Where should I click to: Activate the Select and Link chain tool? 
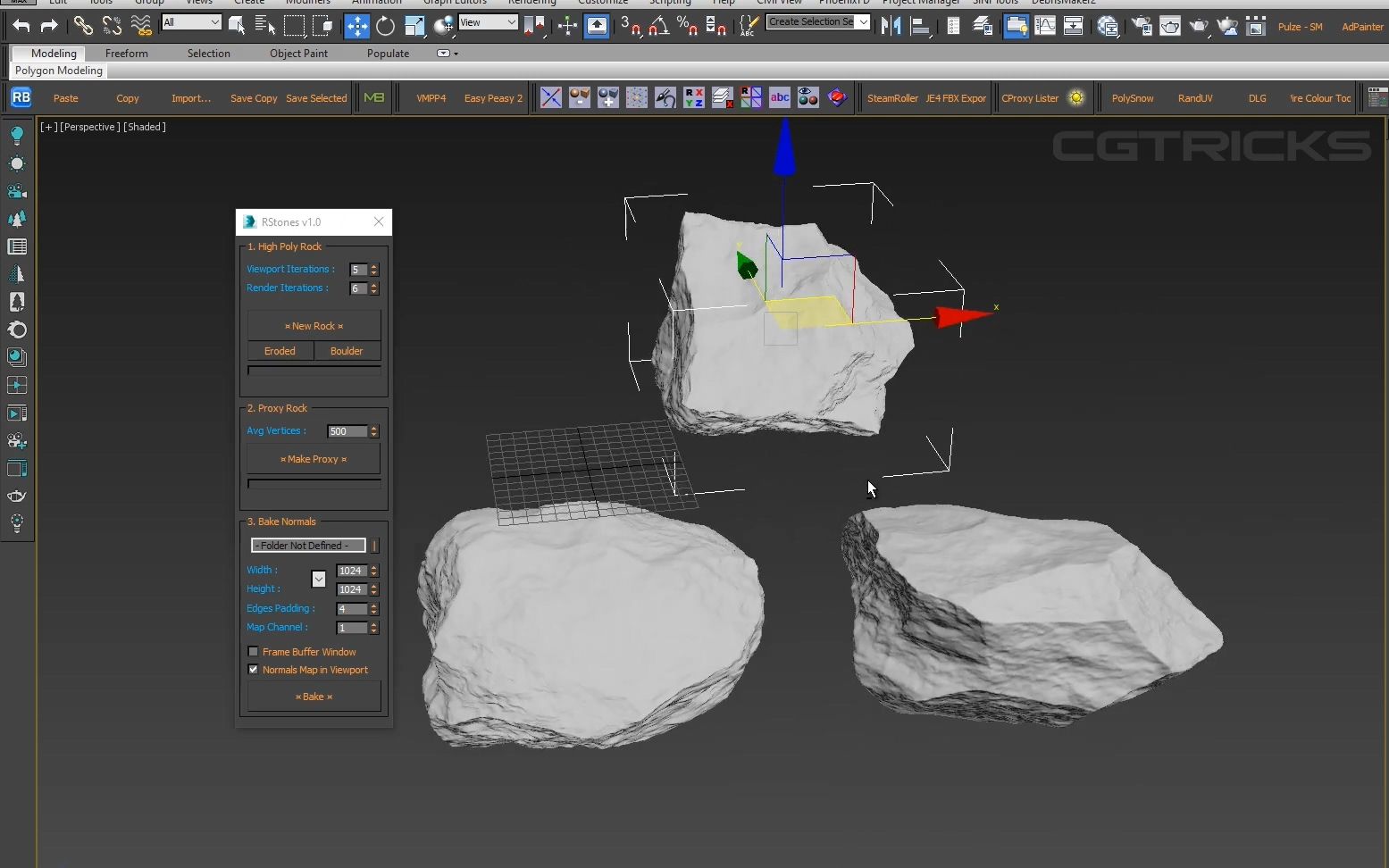coord(83,26)
